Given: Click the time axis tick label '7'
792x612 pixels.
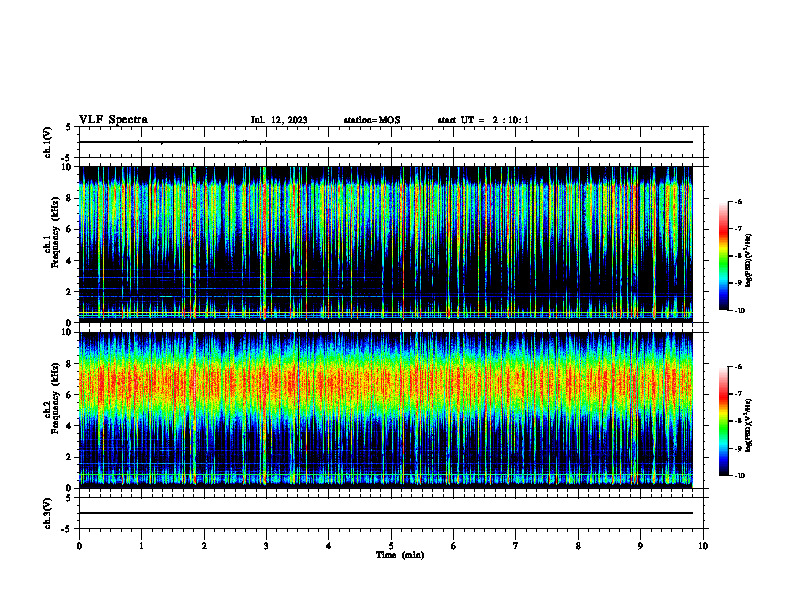Looking at the screenshot, I should coord(516,546).
